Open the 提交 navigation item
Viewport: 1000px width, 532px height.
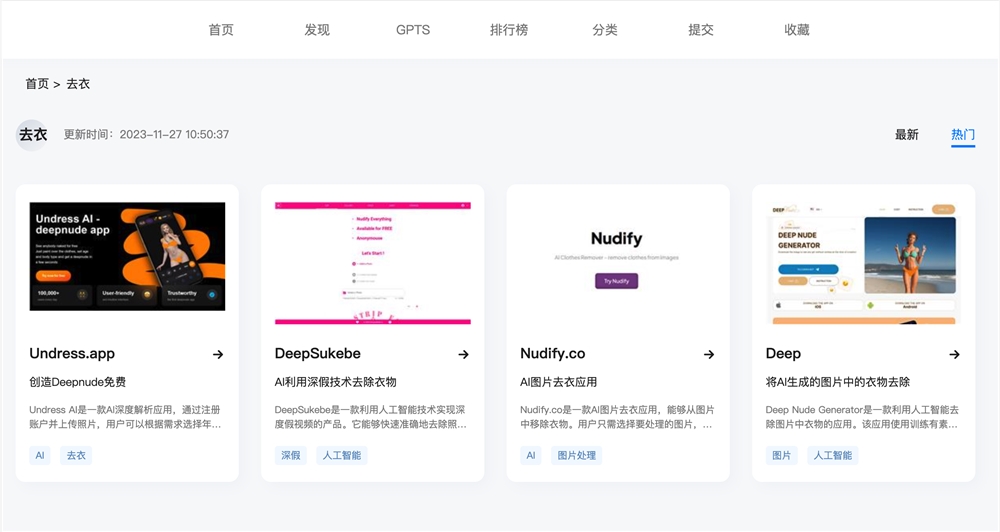click(701, 30)
